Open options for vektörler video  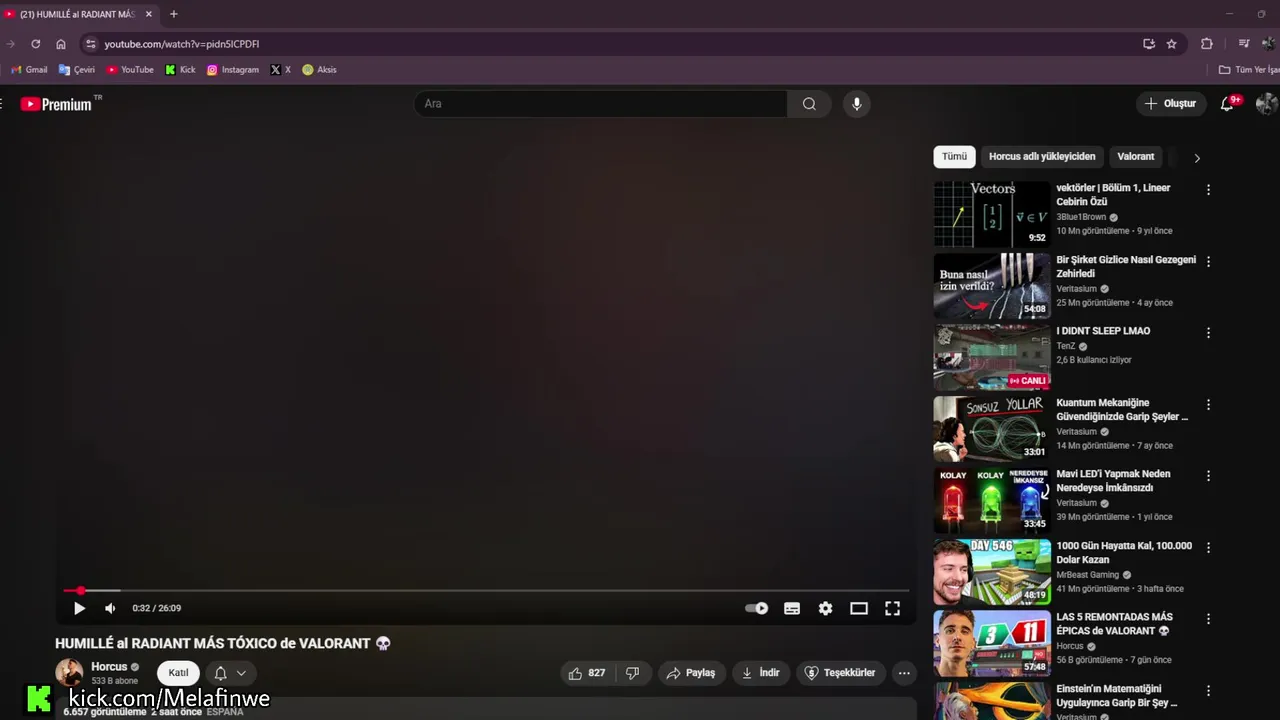click(1208, 190)
